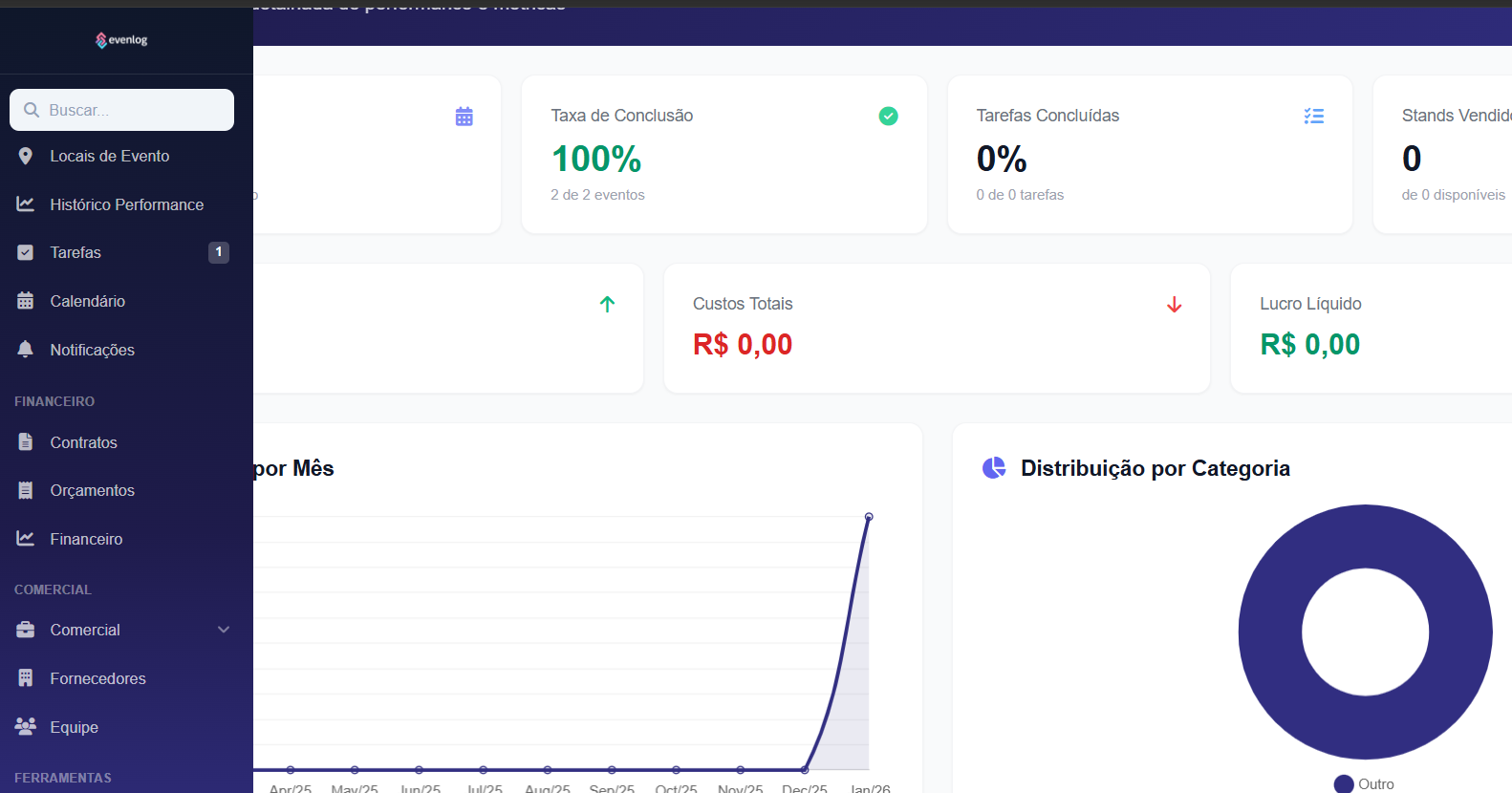Click the task list icon on Tarefas Concluídas
Viewport: 1512px width, 793px height.
coord(1313,117)
